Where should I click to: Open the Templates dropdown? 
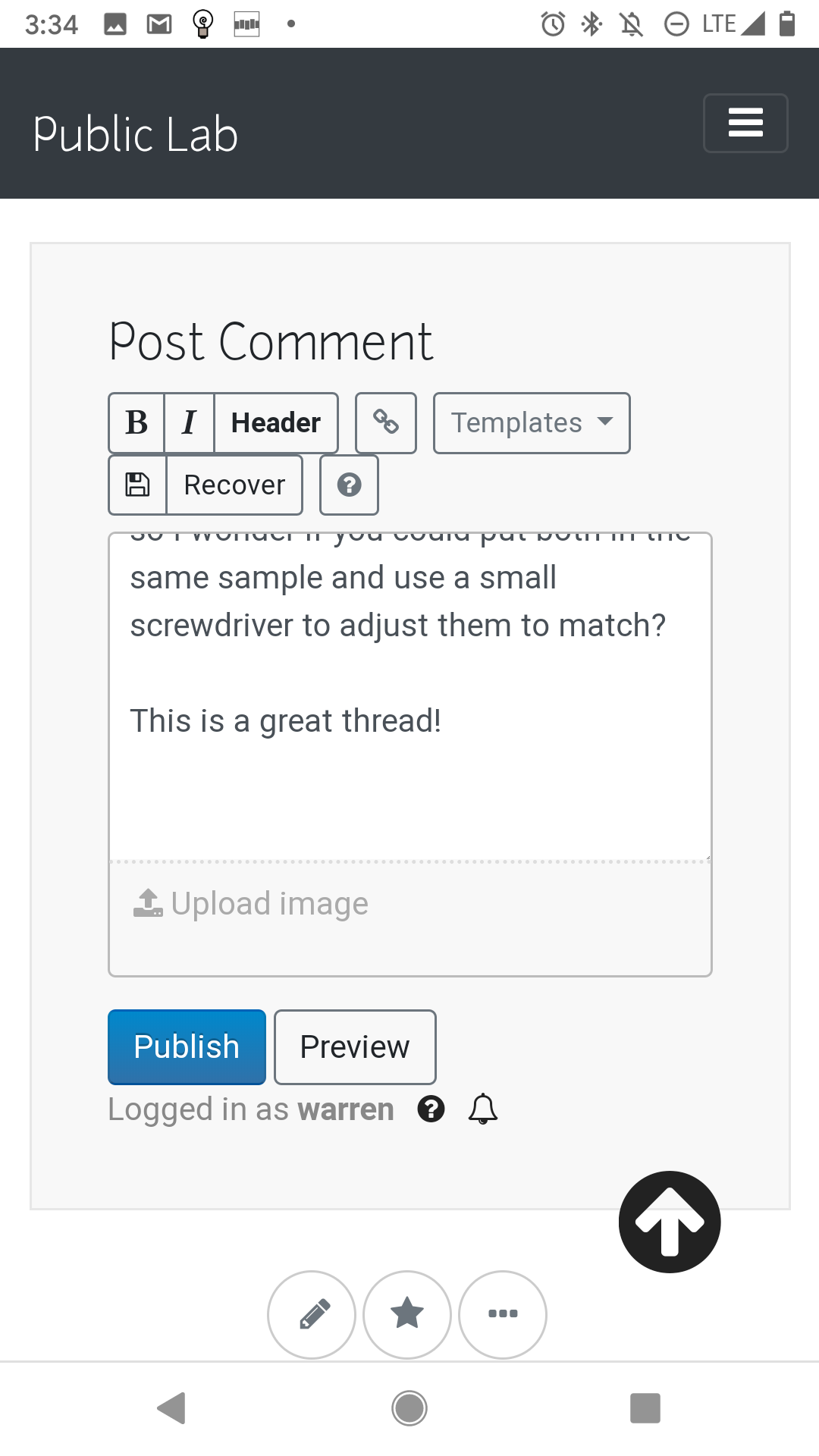coord(531,422)
